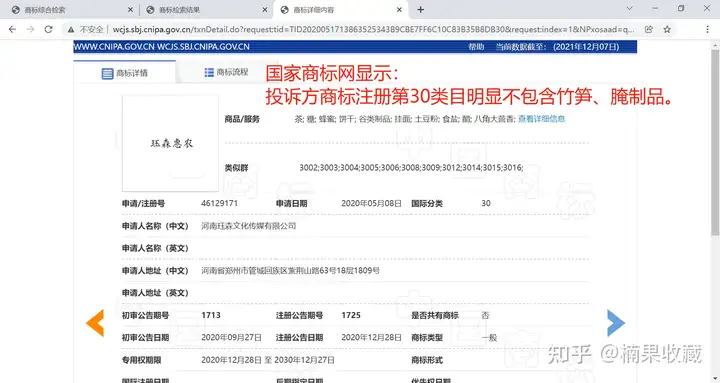
Task: Click the not-secure warning icon in address bar
Action: (71, 29)
